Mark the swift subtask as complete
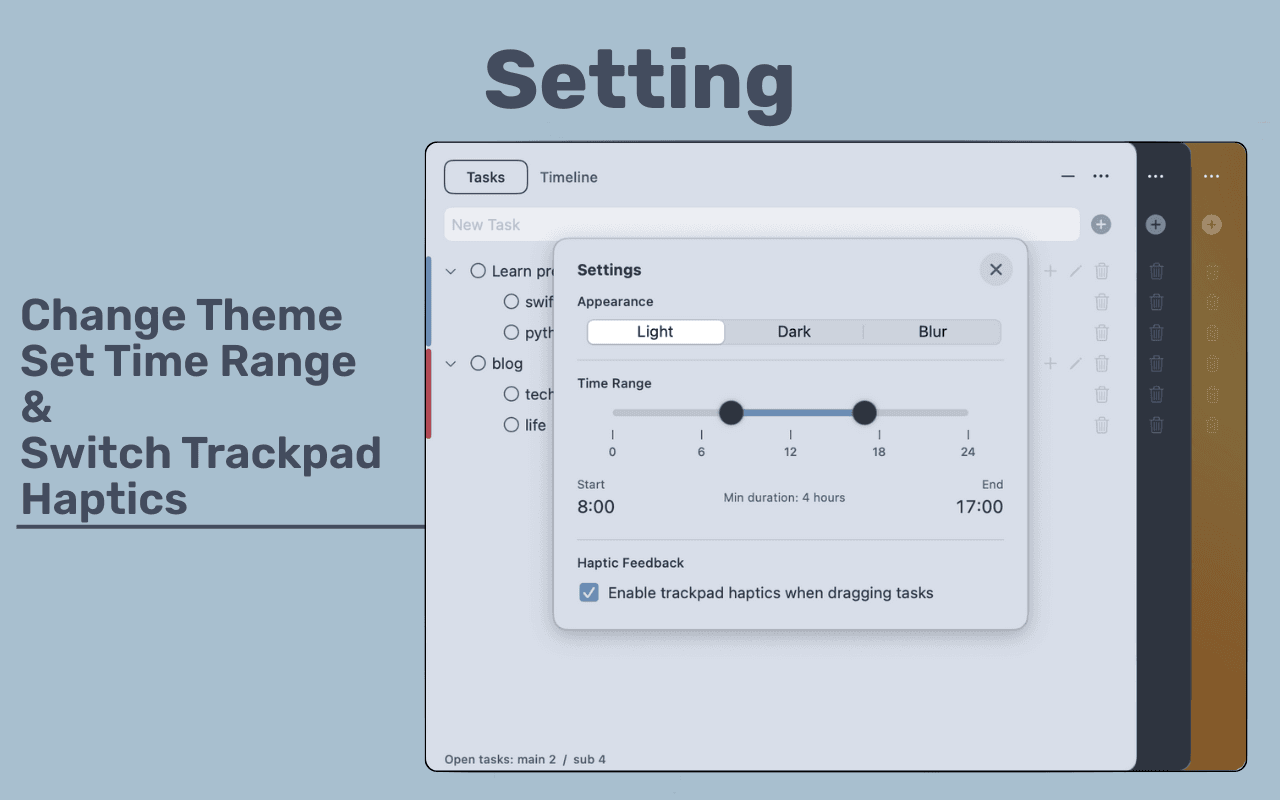Viewport: 1280px width, 800px height. [x=511, y=301]
